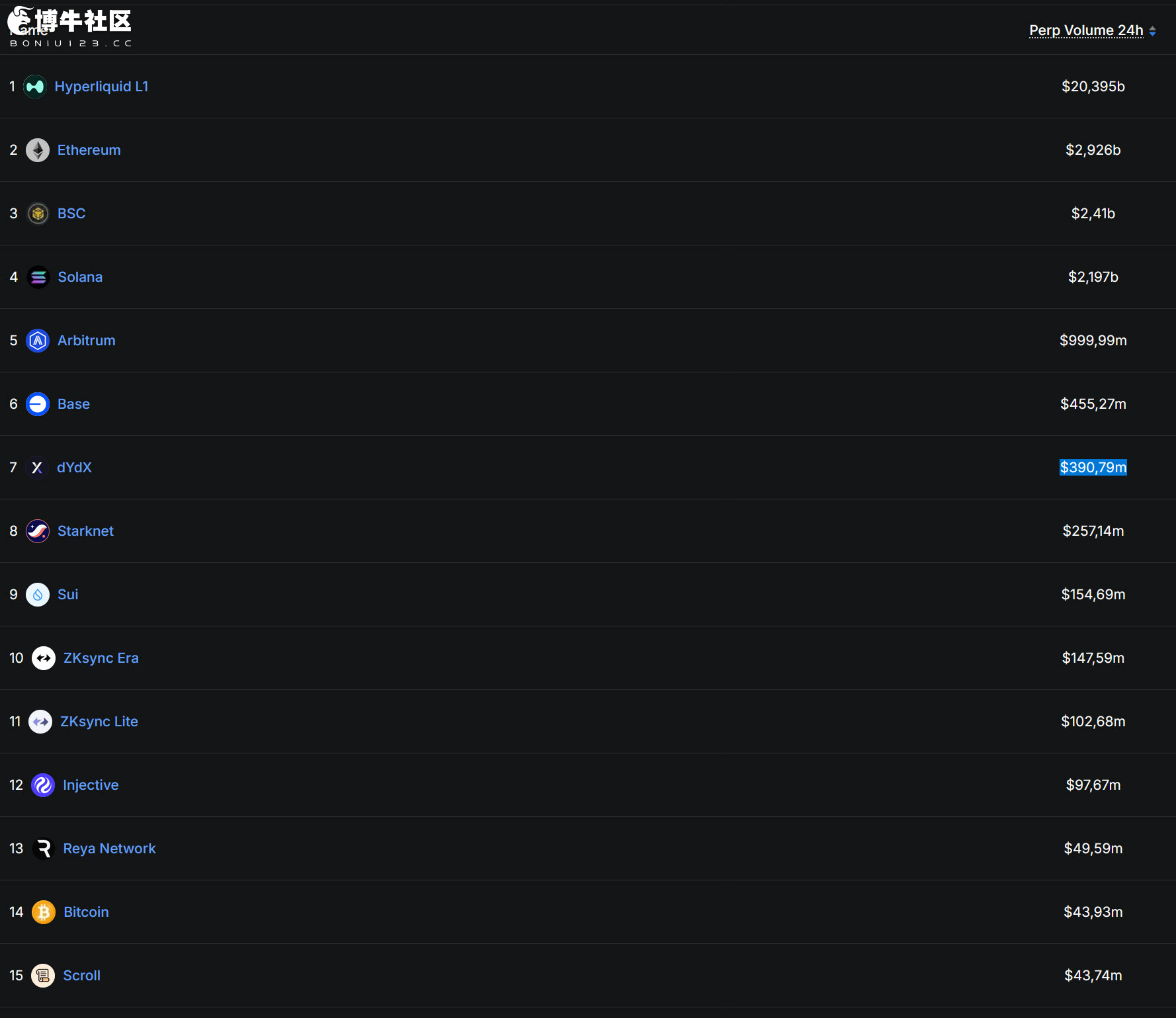The height and width of the screenshot is (1018, 1176).
Task: Open the dYdX chain link
Action: [74, 468]
